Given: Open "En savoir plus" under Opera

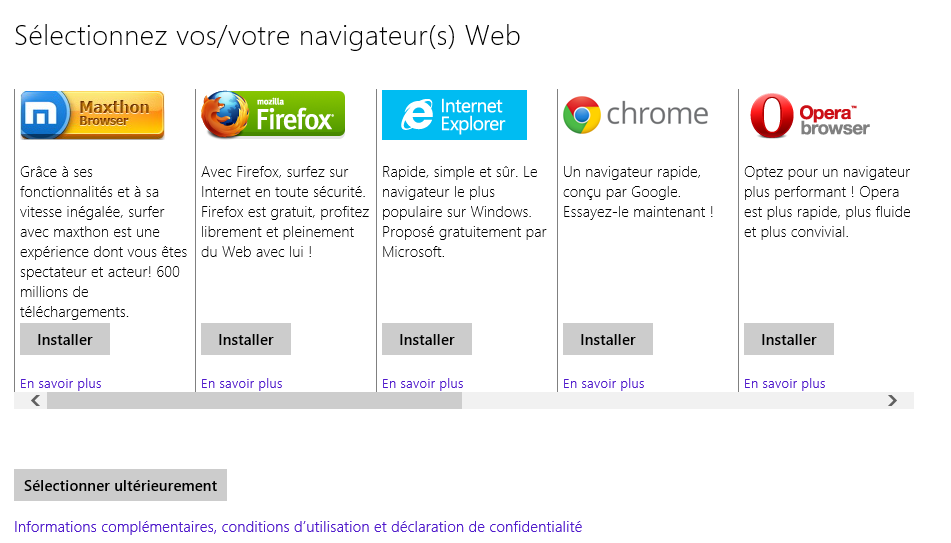Looking at the screenshot, I should (x=785, y=383).
